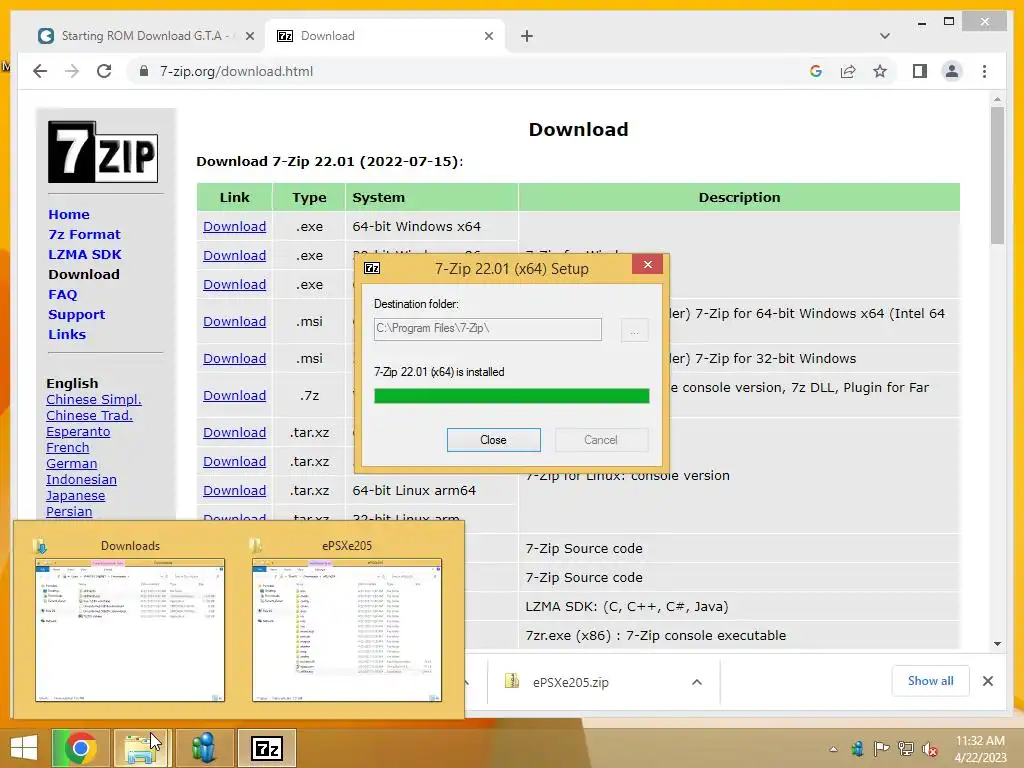Select the ePSXe205 window preview thumbnail

click(x=347, y=630)
